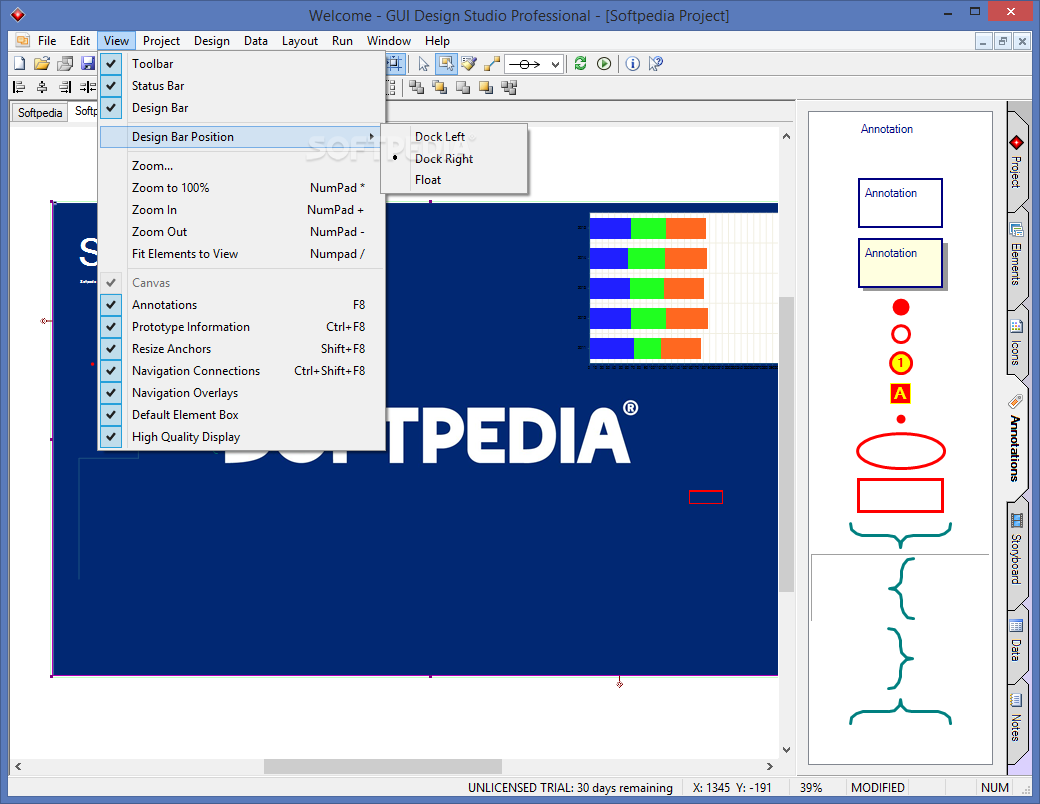This screenshot has height=804, width=1040.
Task: Choose Zoom Out menu entry
Action: [x=242, y=232]
